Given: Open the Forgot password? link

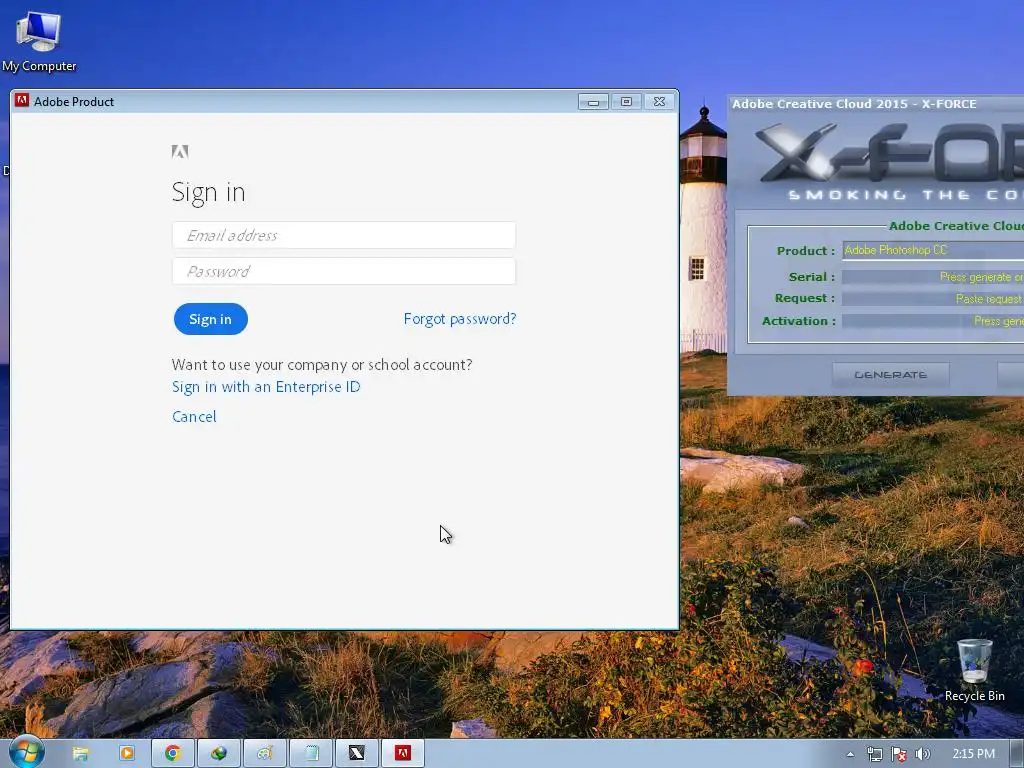Looking at the screenshot, I should click(460, 319).
